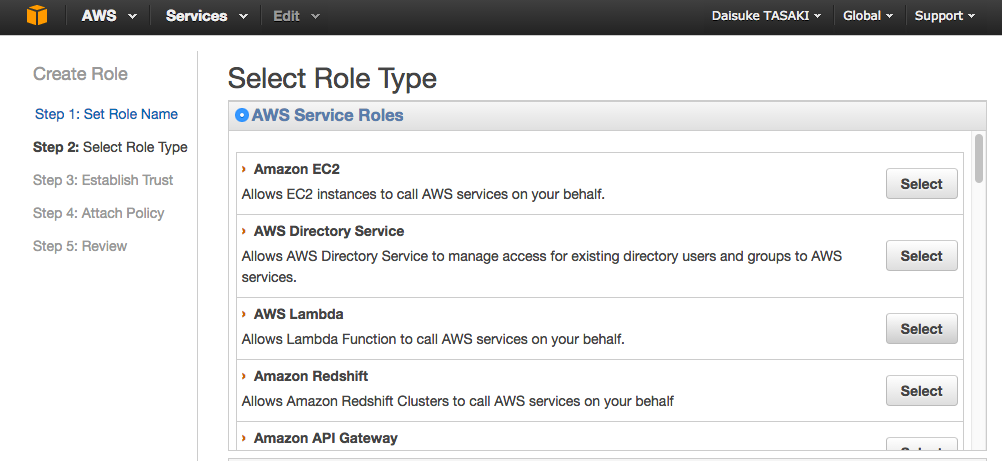Expand the AWS Lambda role arrow
Viewport: 1002px width, 461px height.
coord(244,314)
